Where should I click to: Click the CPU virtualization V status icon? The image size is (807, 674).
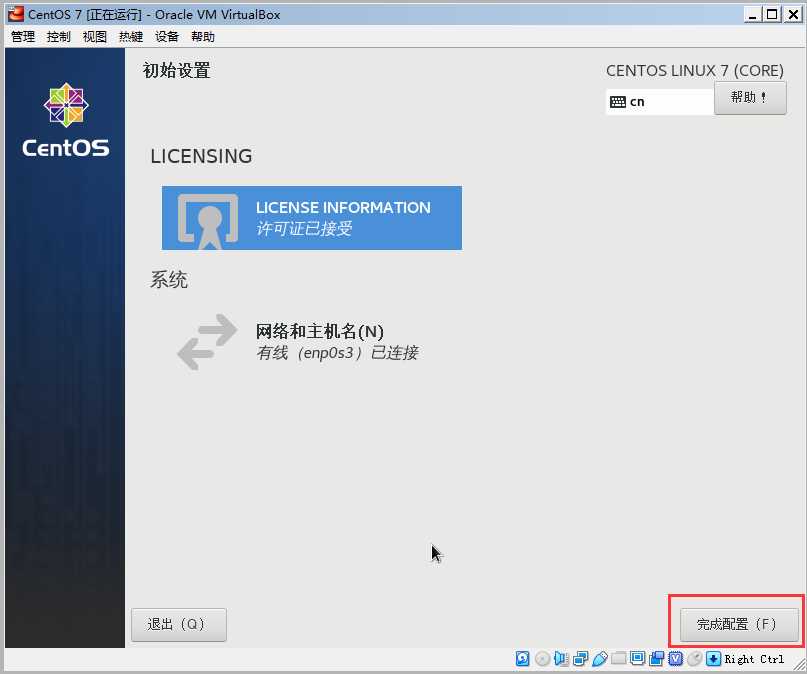tap(675, 659)
